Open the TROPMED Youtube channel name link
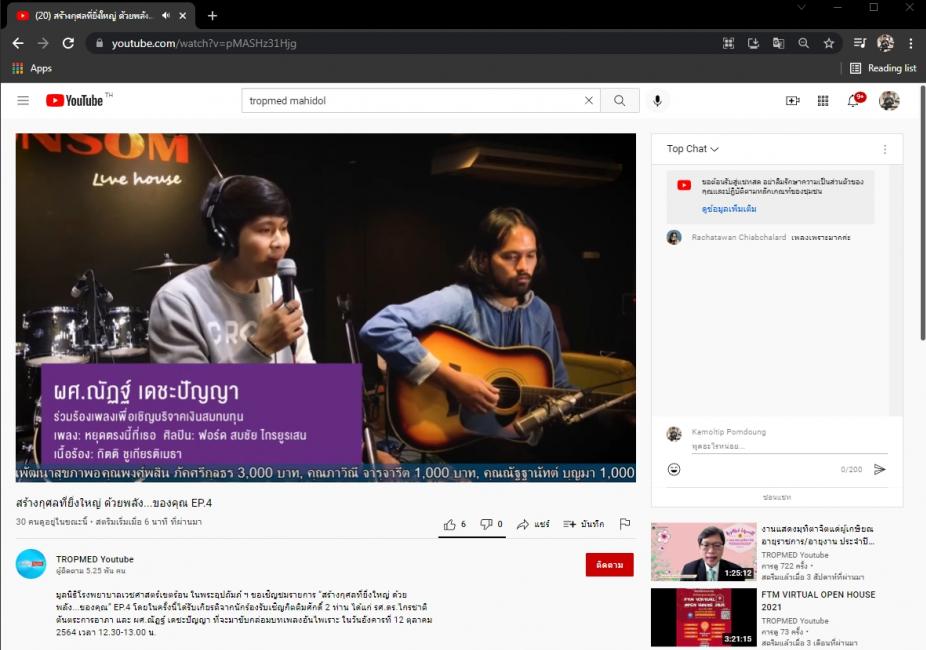926x650 pixels. (x=94, y=559)
